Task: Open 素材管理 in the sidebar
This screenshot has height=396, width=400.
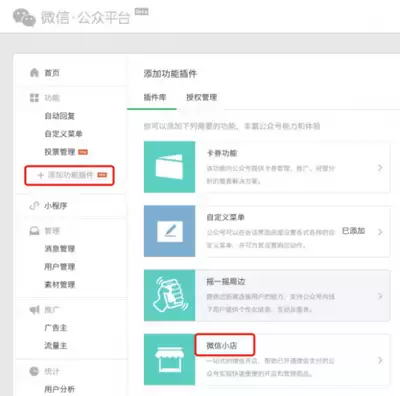Action: tap(60, 284)
